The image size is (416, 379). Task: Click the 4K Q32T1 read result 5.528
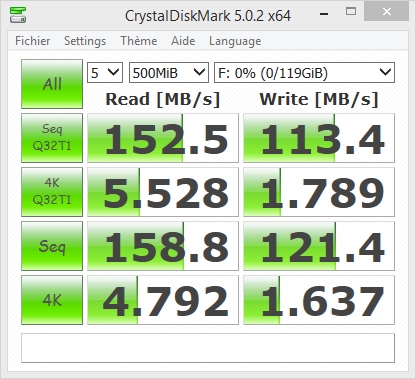(x=163, y=192)
